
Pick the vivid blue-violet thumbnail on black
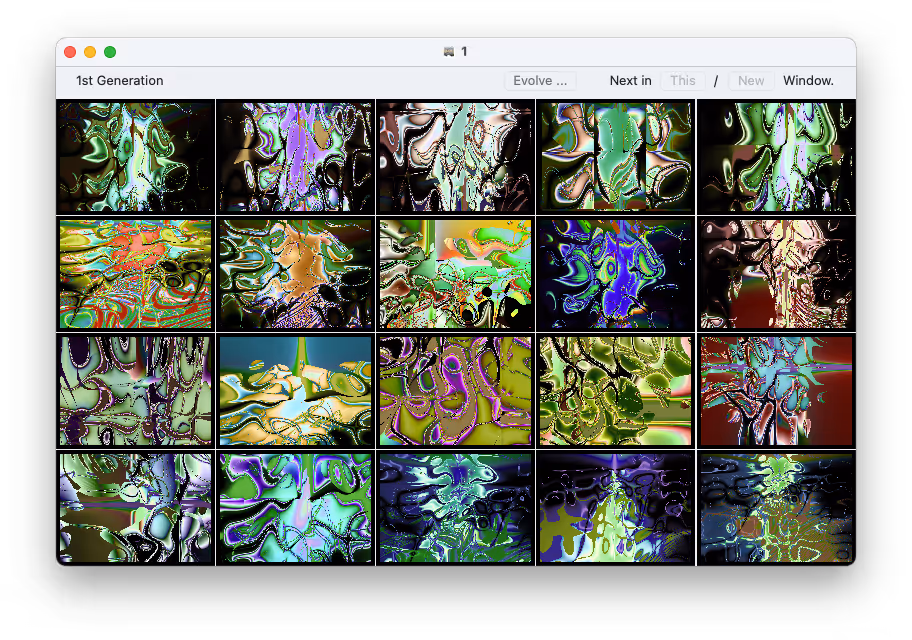(615, 274)
